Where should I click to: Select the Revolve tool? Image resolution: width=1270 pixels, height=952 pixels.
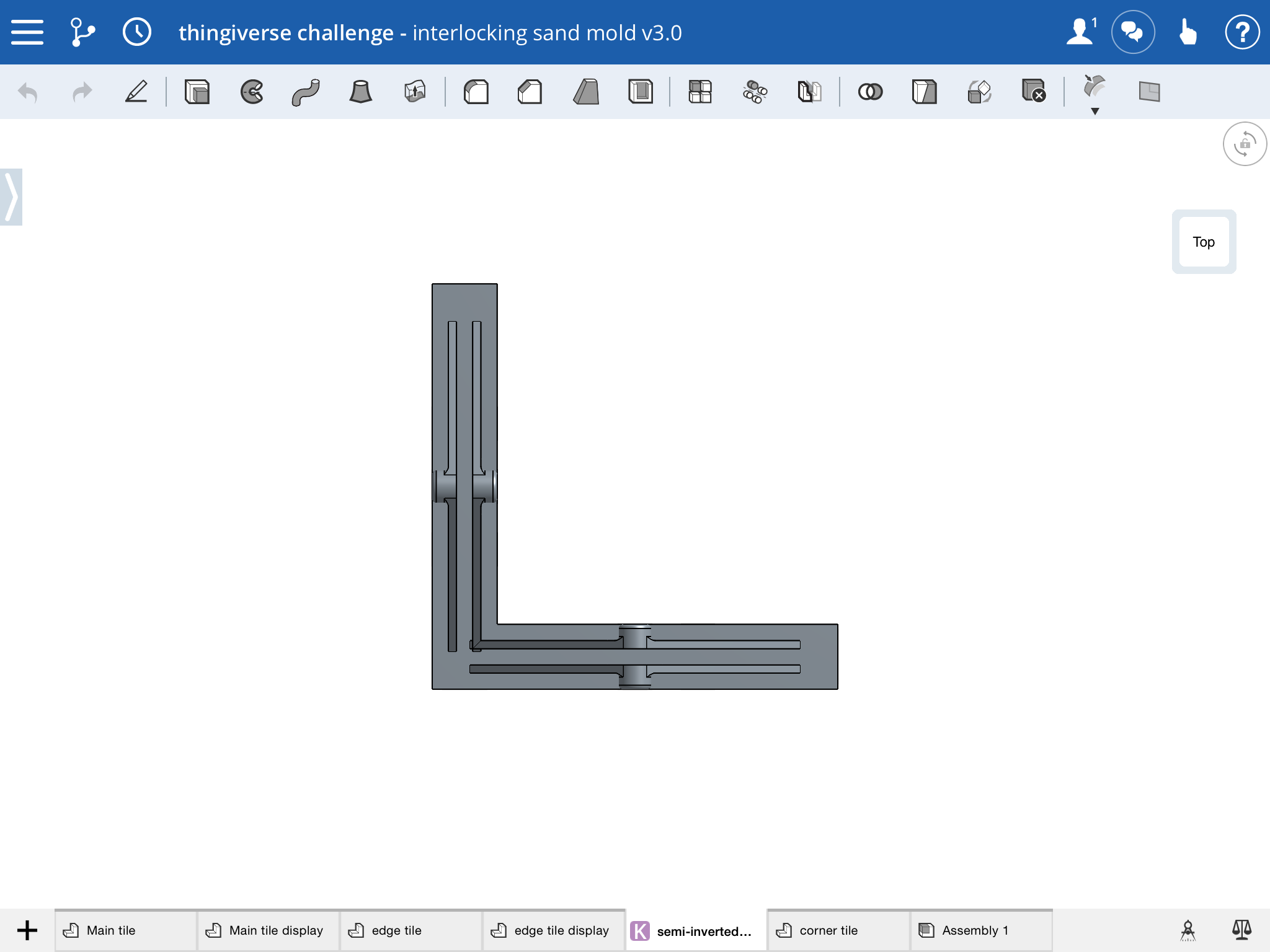pos(252,92)
